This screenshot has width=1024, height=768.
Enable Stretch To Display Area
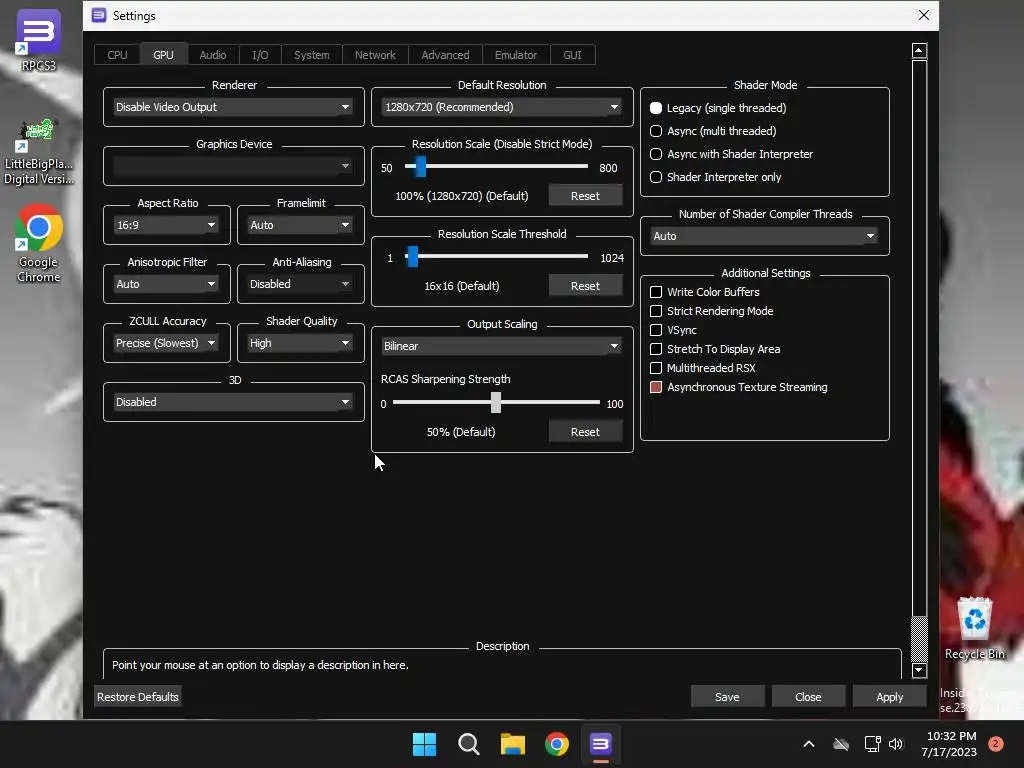coord(715,349)
